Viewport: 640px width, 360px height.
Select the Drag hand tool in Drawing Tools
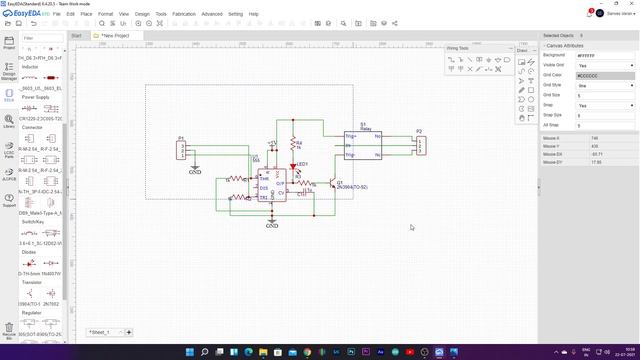pyautogui.click(x=521, y=118)
